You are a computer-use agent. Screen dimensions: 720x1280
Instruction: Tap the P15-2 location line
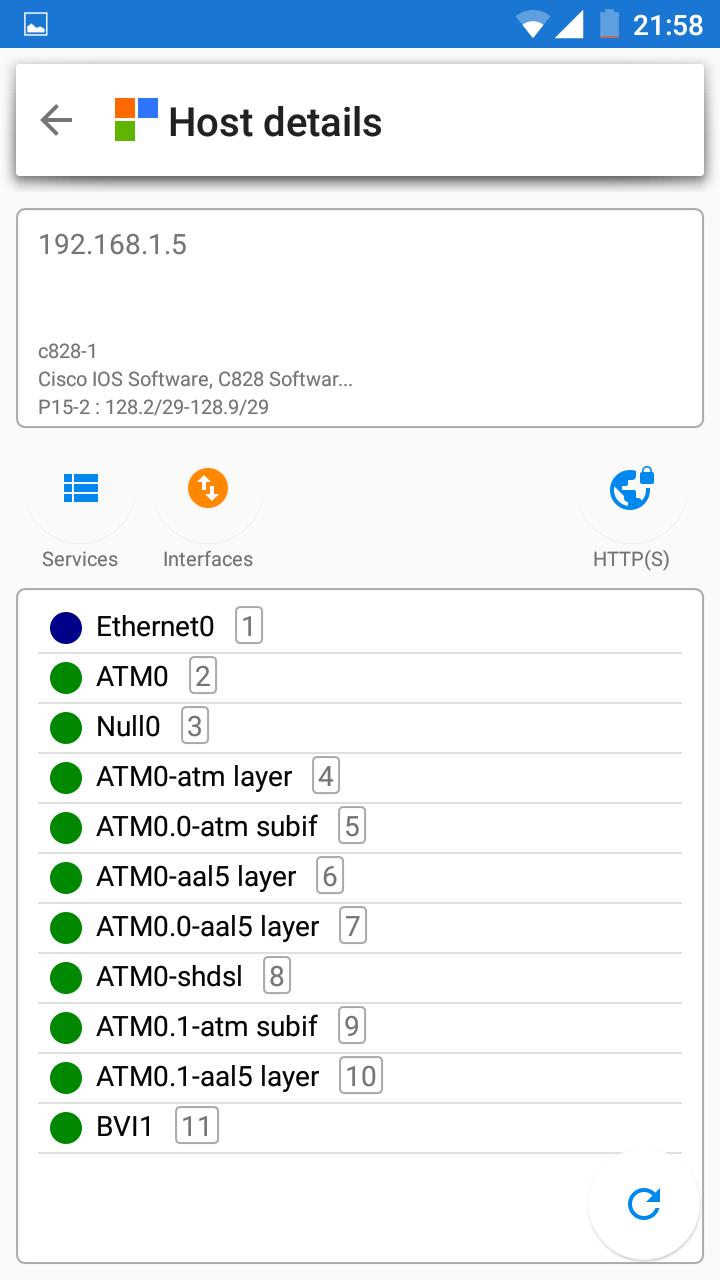[x=153, y=408]
